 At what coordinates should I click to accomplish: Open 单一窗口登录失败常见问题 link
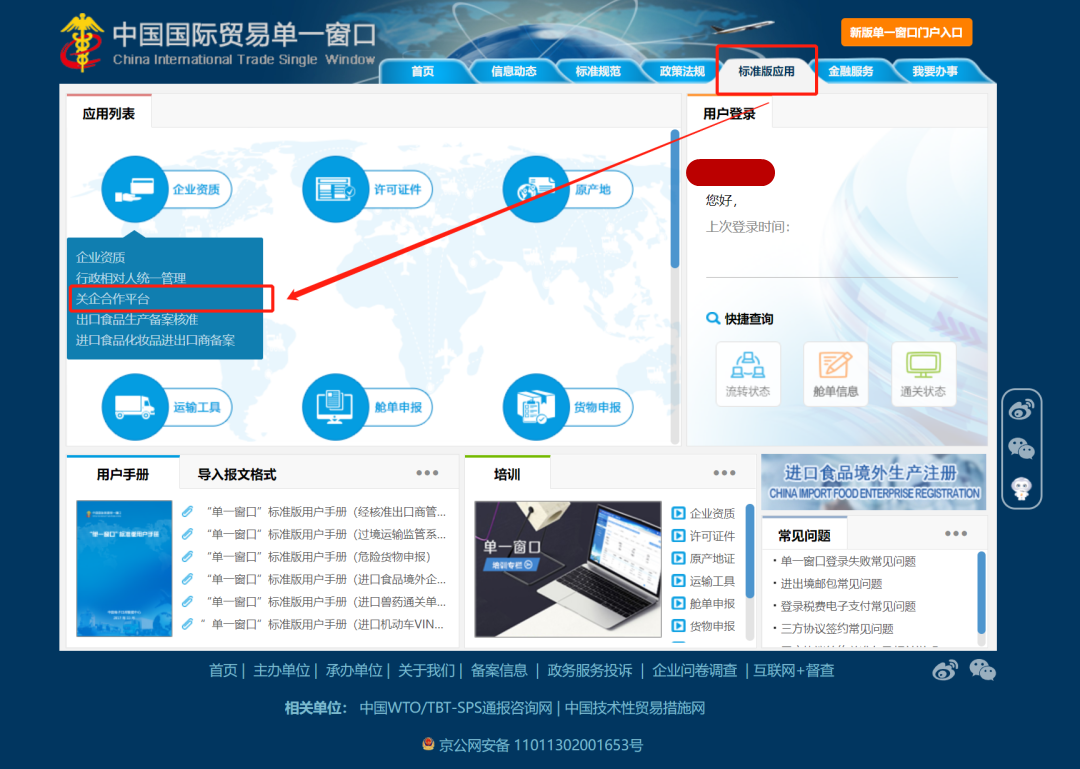[848, 561]
